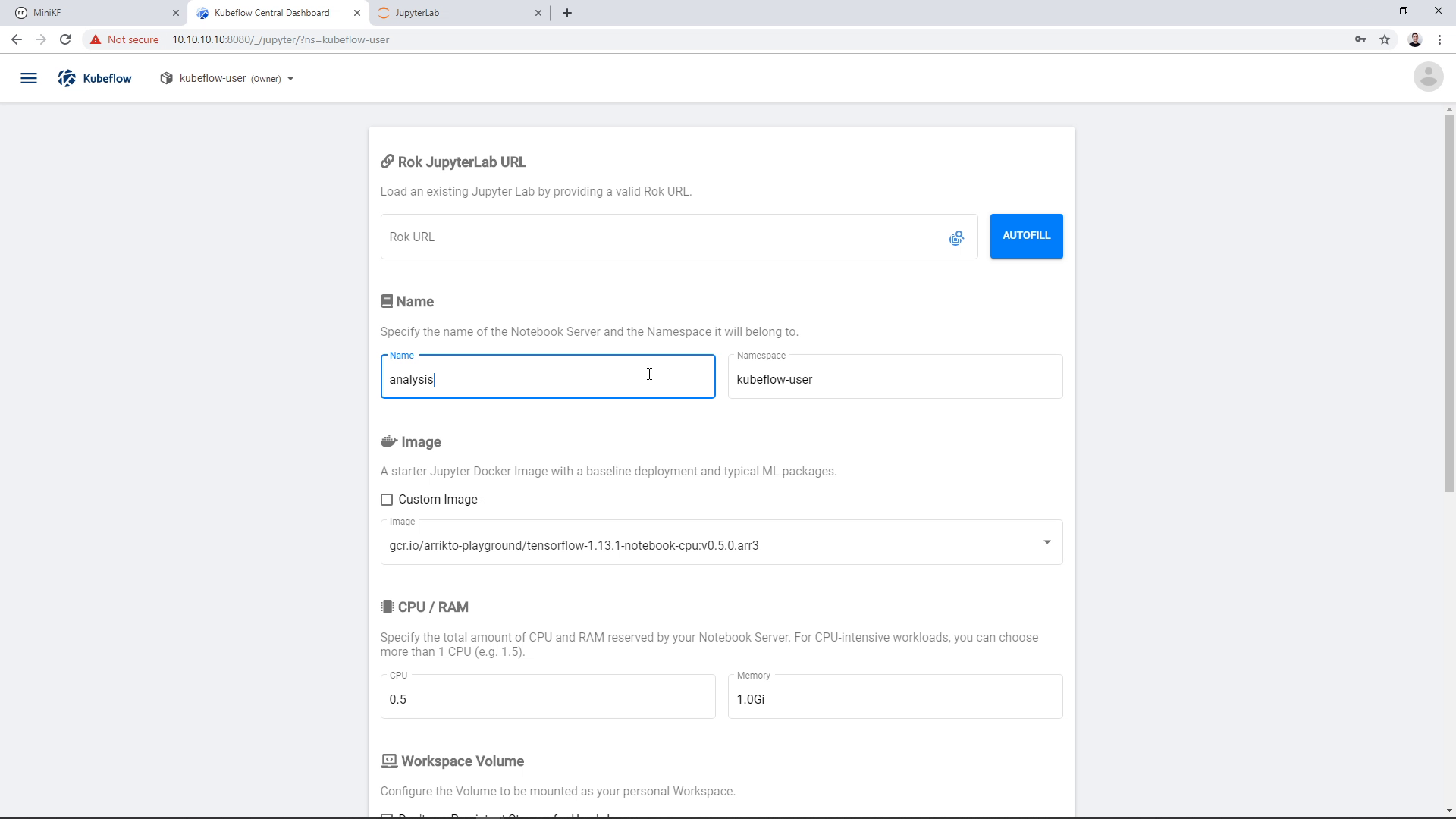Open the kubeflow-user namespace selector
The height and width of the screenshot is (819, 1456).
pyautogui.click(x=227, y=78)
